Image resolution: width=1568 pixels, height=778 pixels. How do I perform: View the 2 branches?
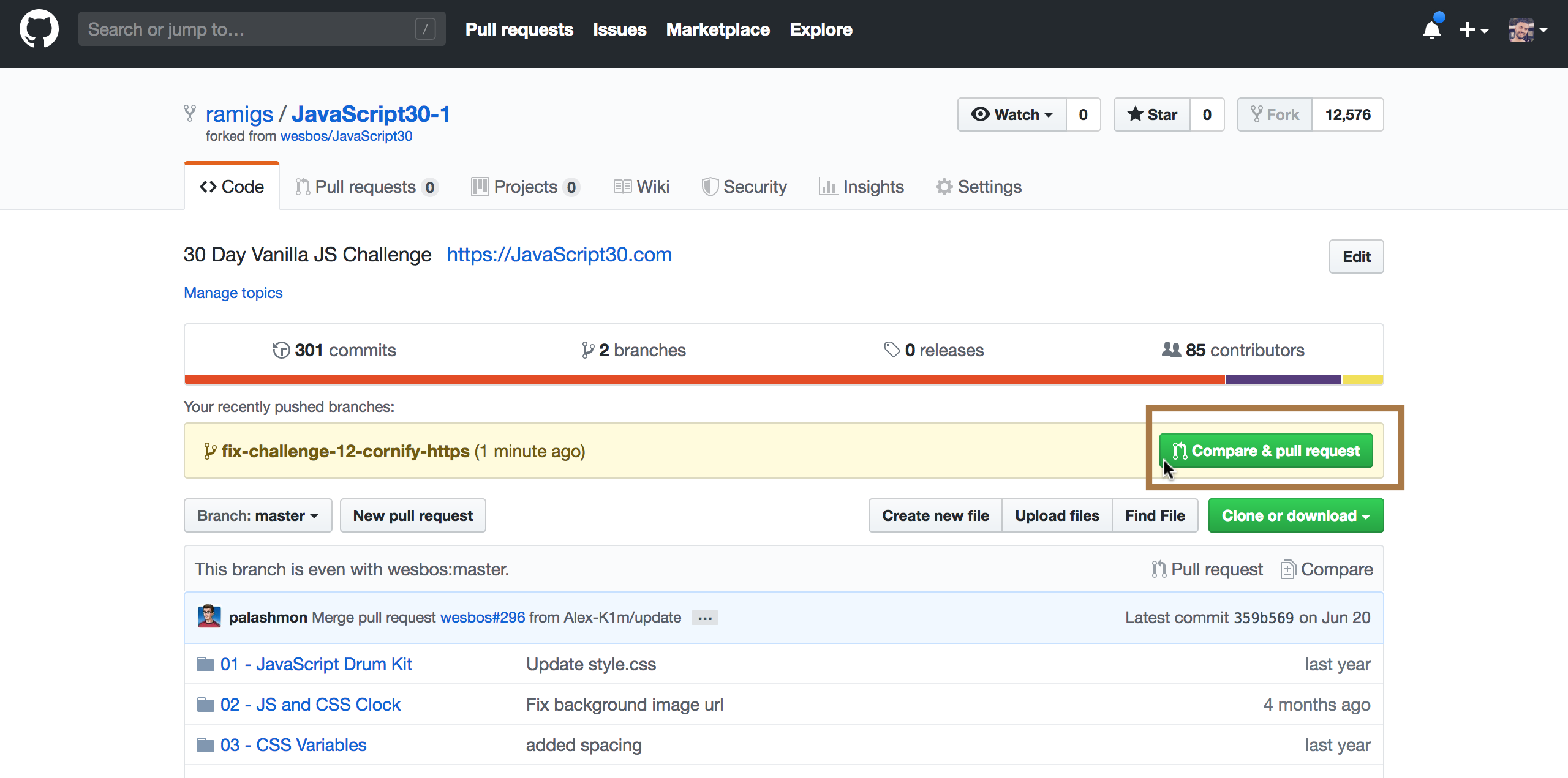coord(633,350)
